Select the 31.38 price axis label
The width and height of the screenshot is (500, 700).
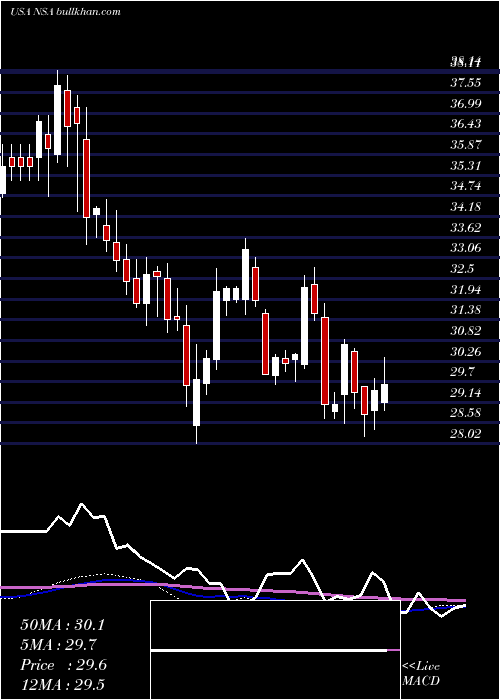(x=465, y=310)
